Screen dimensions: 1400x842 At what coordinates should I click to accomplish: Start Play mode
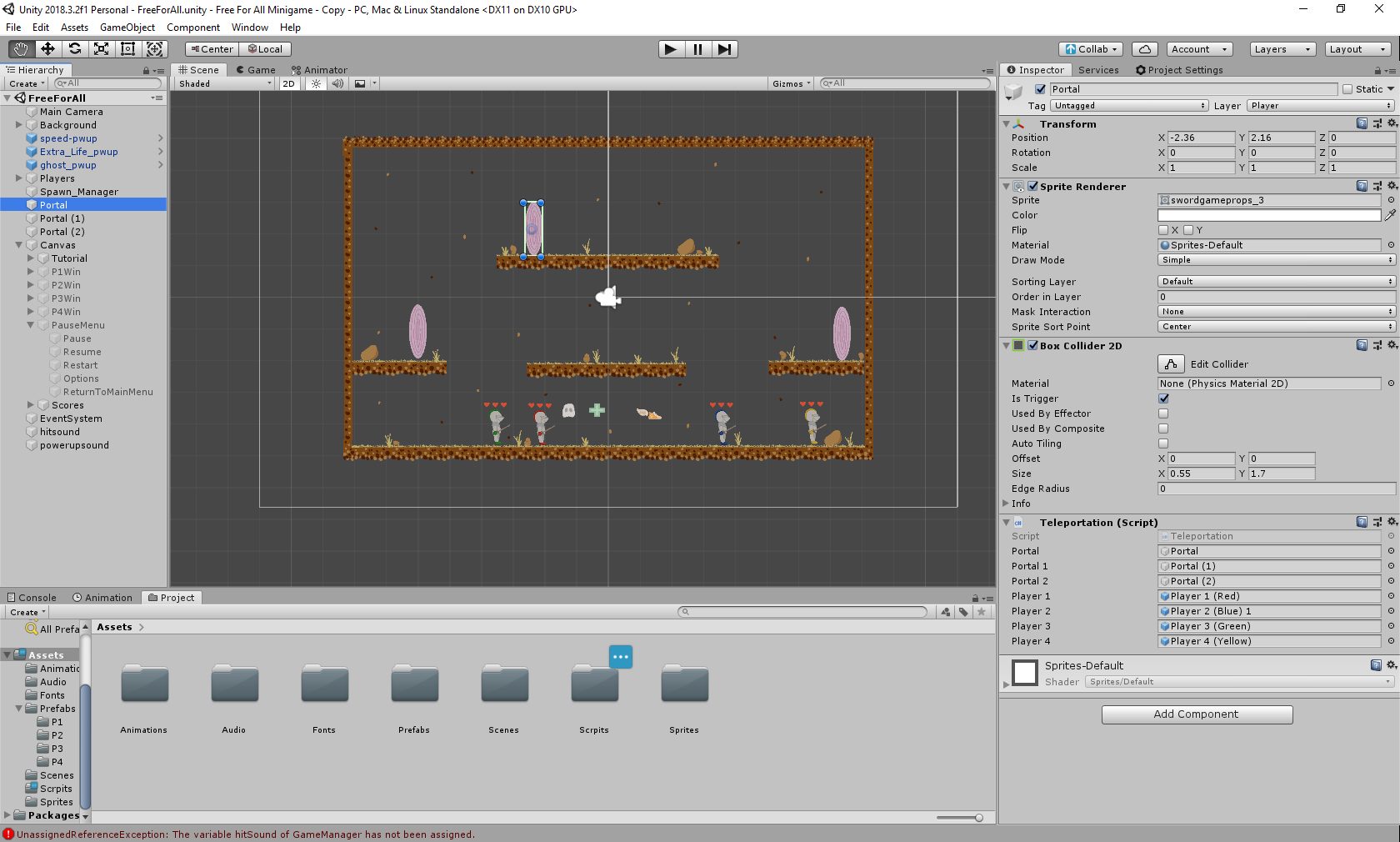(671, 49)
